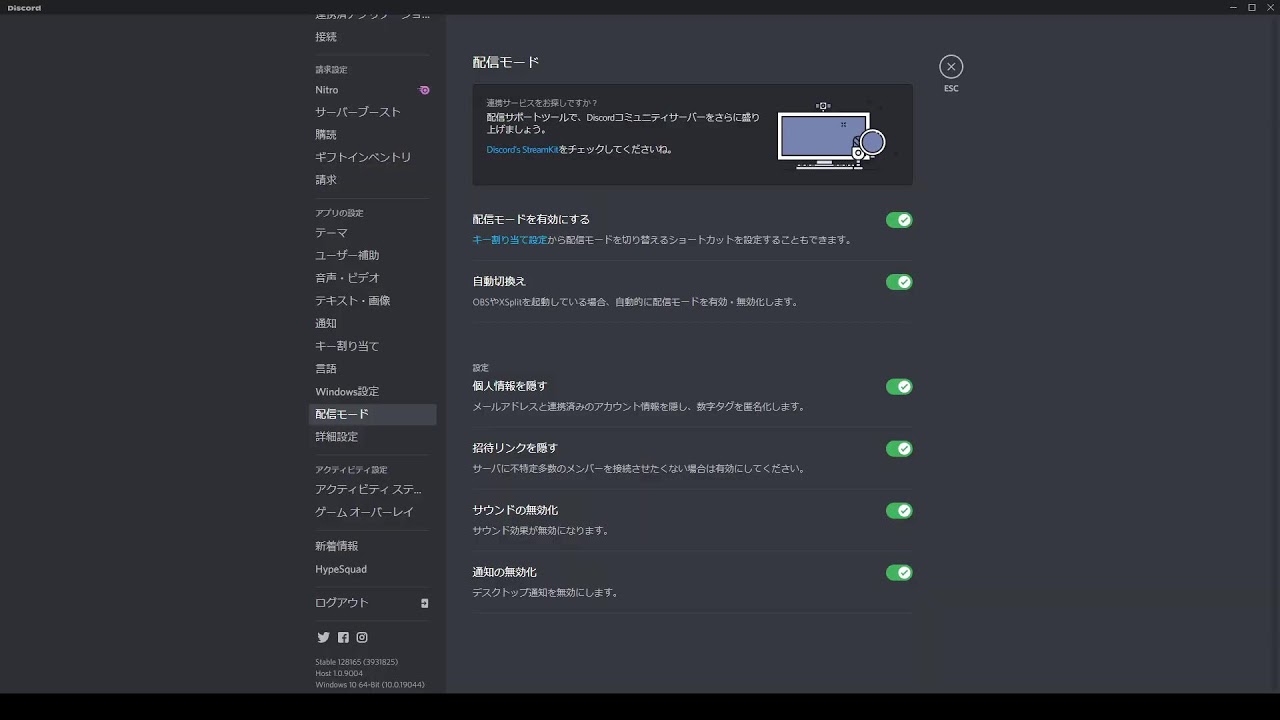This screenshot has height=720, width=1280.
Task: Open Discord's Facebook page icon
Action: click(x=343, y=637)
